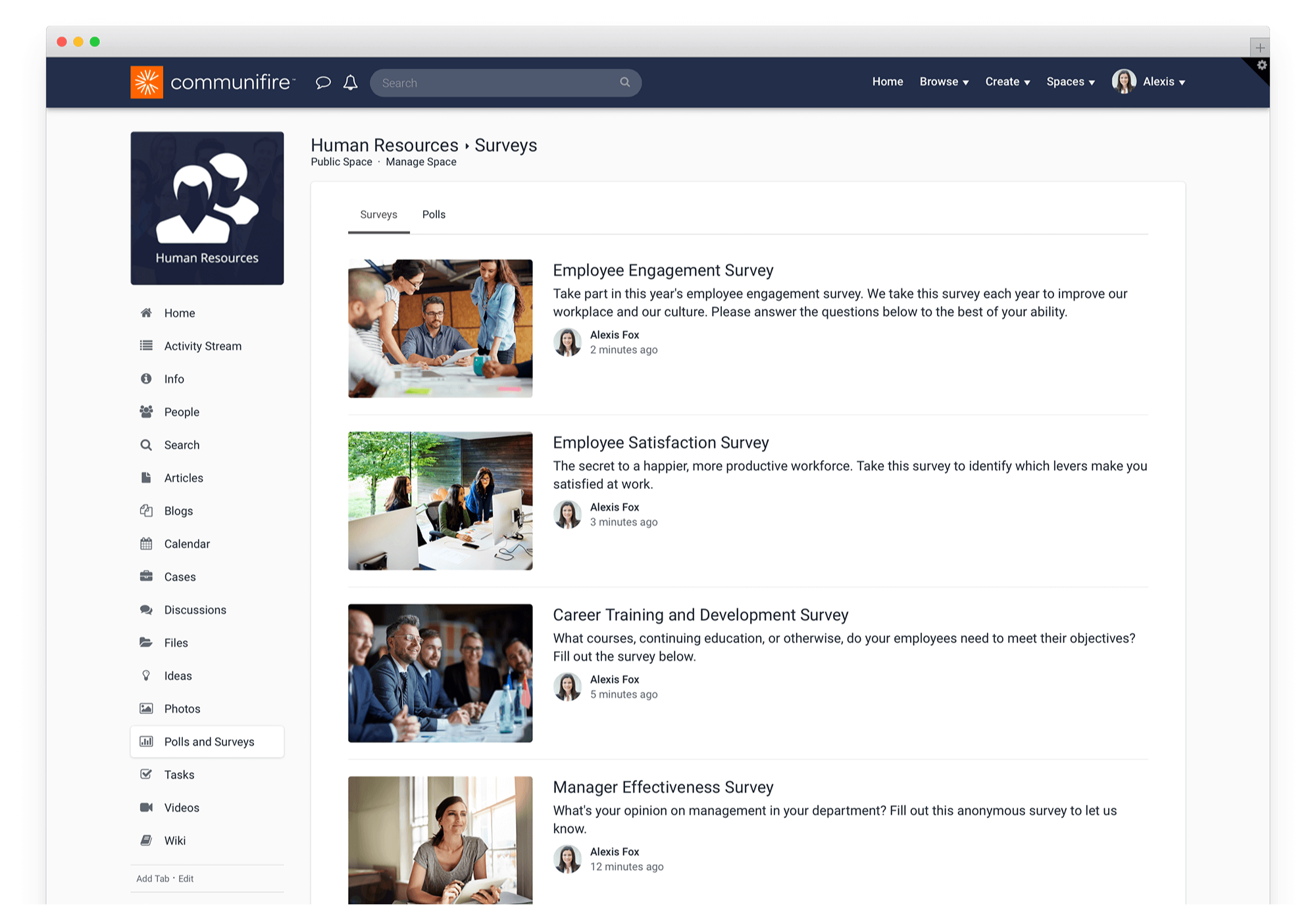Screen dimensions: 1316x905
Task: Click the Employee Engagement Survey thumbnail image
Action: (x=440, y=328)
